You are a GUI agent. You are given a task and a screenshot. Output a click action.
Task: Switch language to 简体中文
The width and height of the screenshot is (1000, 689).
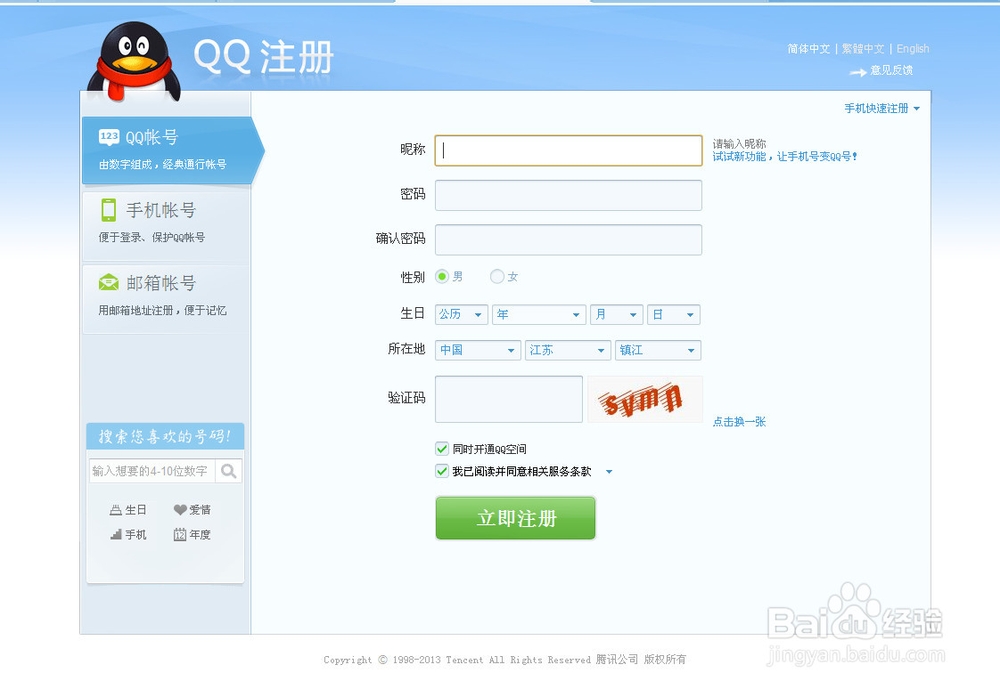point(808,48)
